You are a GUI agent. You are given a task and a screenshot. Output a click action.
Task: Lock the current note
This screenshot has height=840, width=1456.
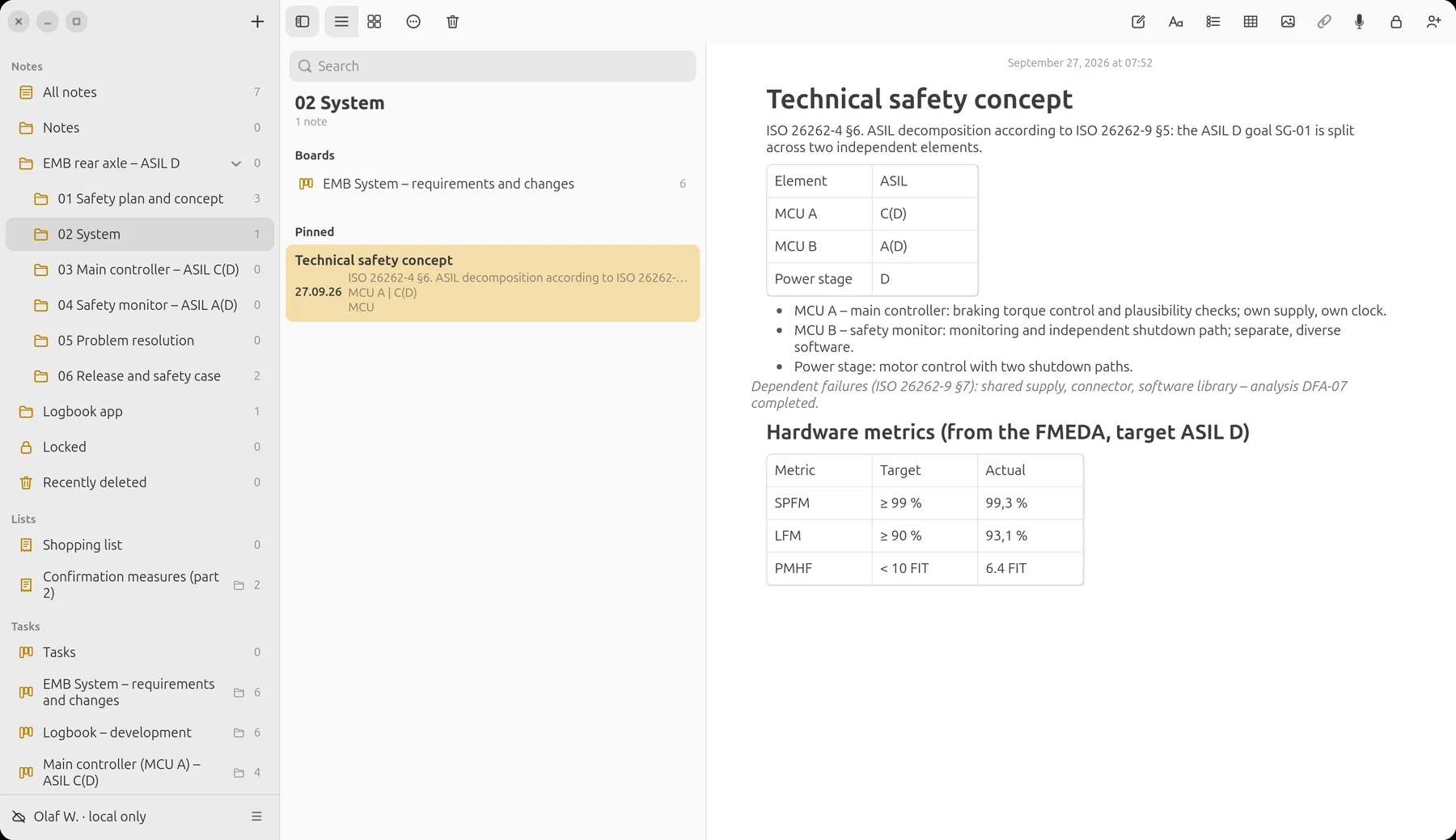pos(1396,22)
